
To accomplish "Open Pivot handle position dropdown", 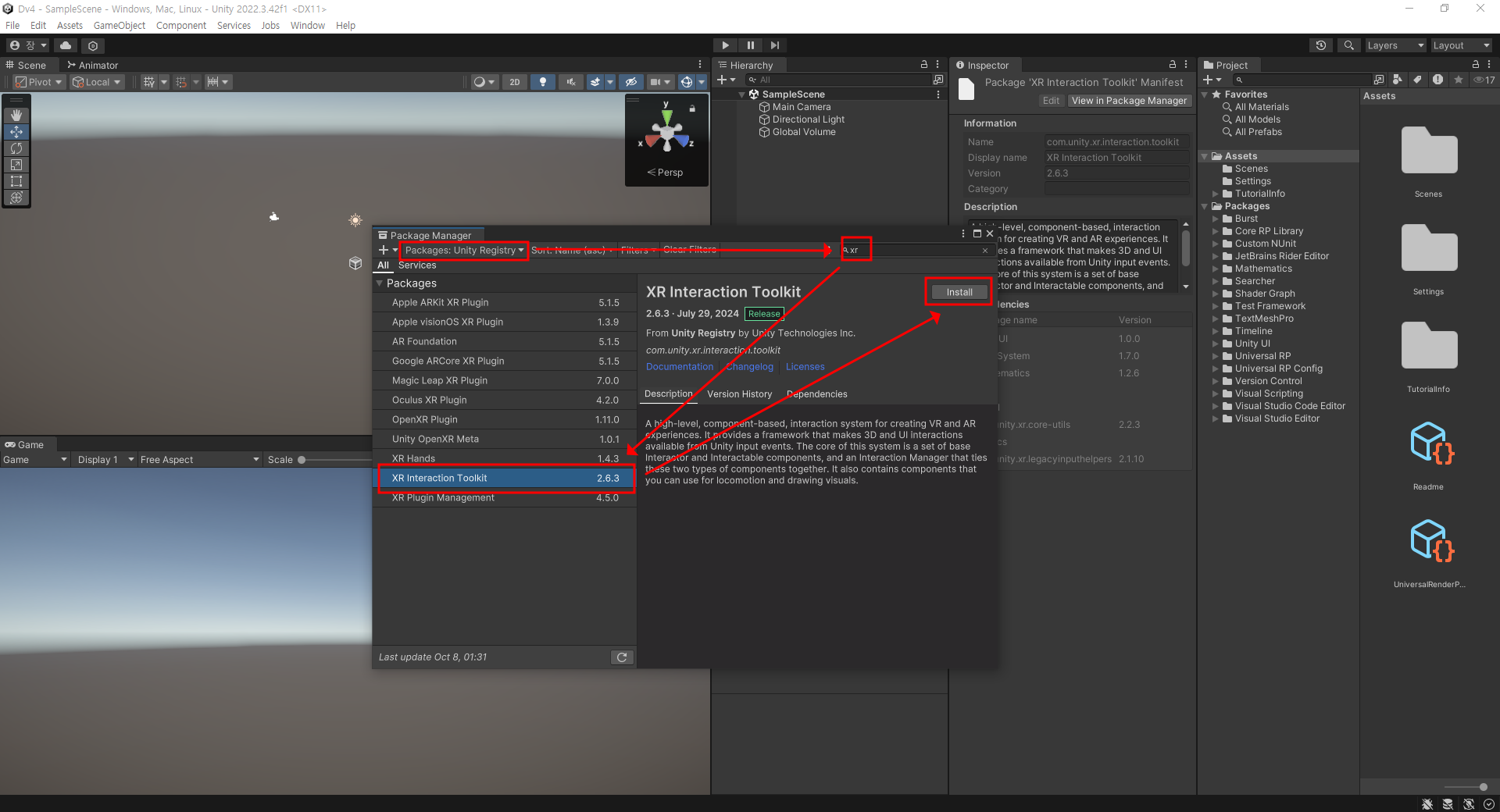I will click(x=39, y=82).
